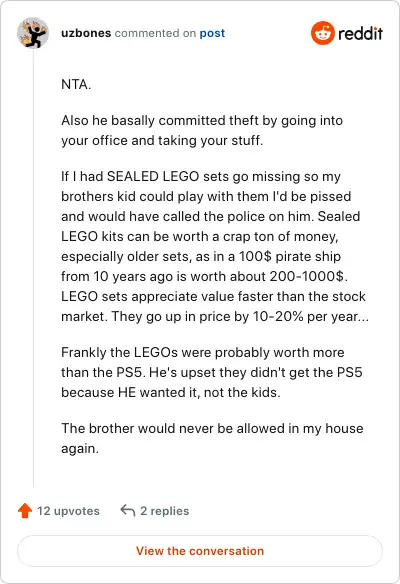Open the blue 'post' link
This screenshot has width=400, height=584.
[212, 33]
